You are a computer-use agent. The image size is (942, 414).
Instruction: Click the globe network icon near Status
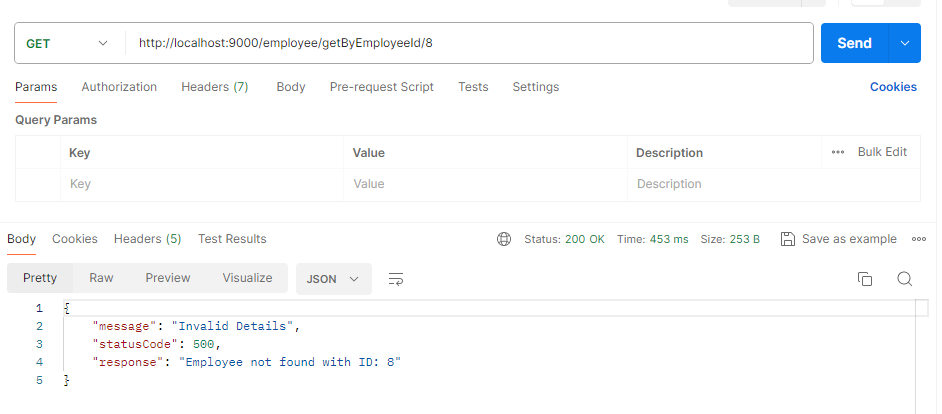pyautogui.click(x=504, y=239)
